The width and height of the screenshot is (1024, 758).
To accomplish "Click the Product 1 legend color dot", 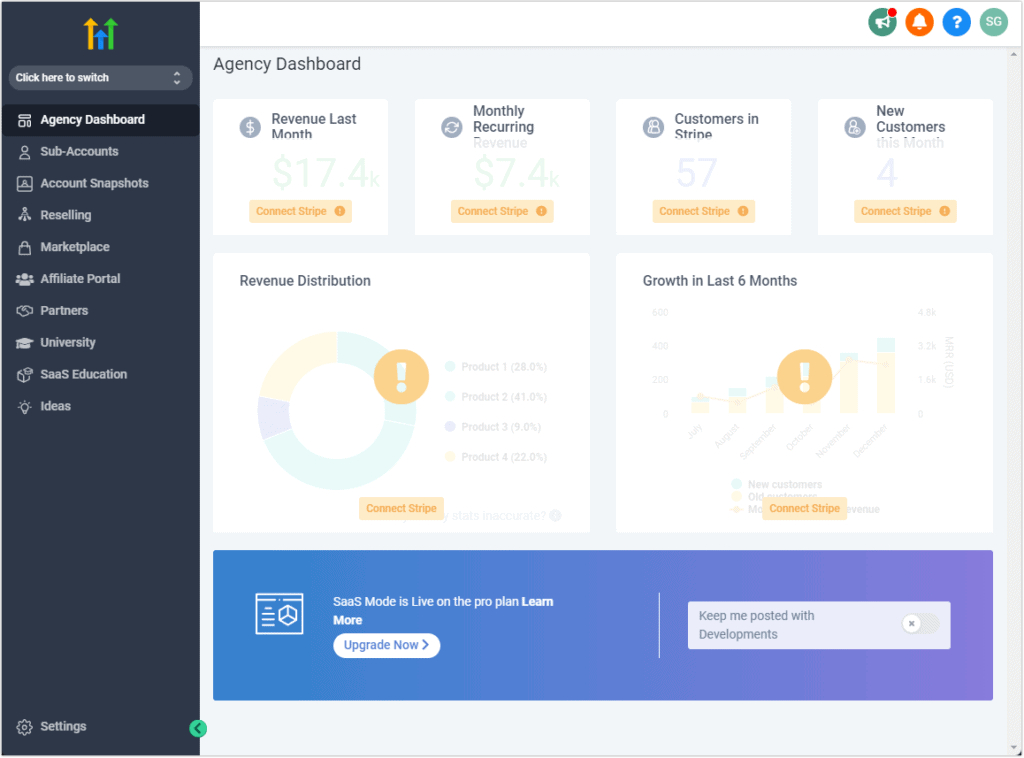I will pyautogui.click(x=450, y=366).
